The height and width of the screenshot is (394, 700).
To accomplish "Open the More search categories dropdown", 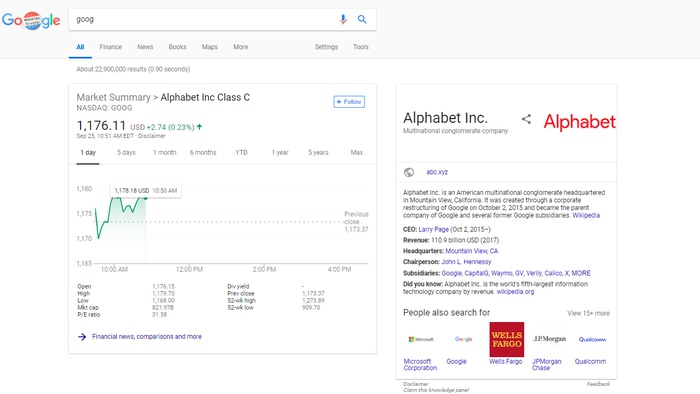I will 241,47.
